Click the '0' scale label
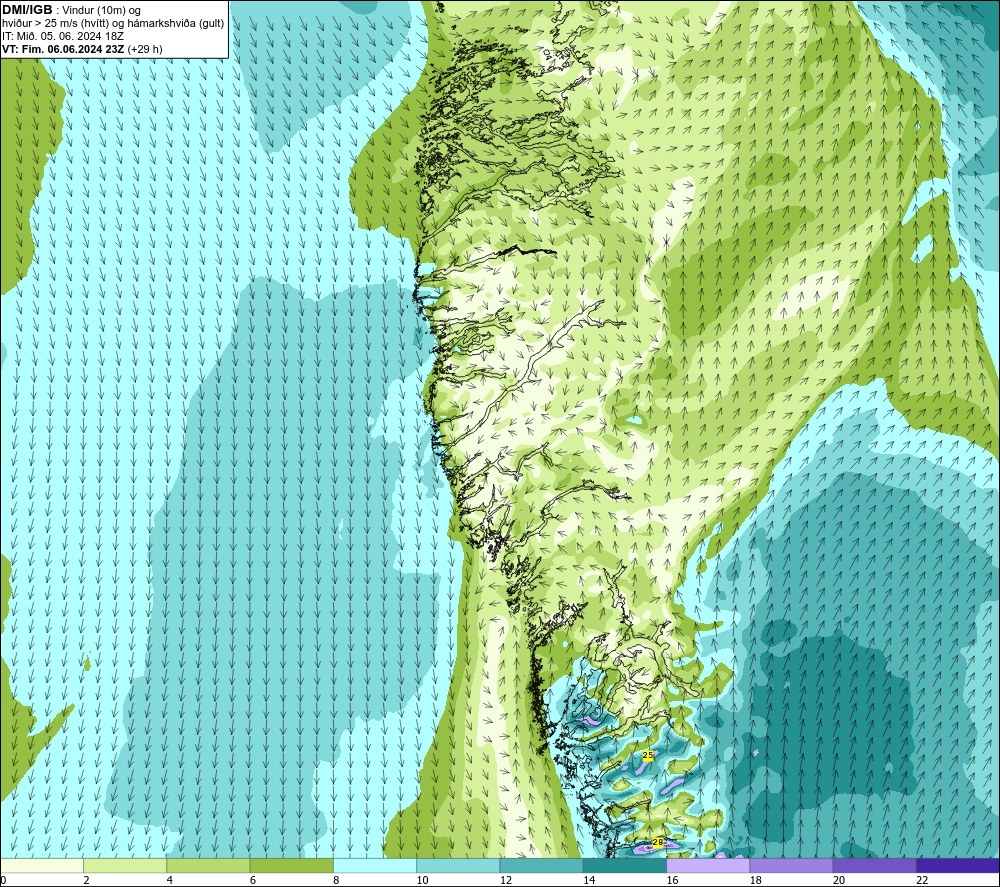 click(3, 880)
